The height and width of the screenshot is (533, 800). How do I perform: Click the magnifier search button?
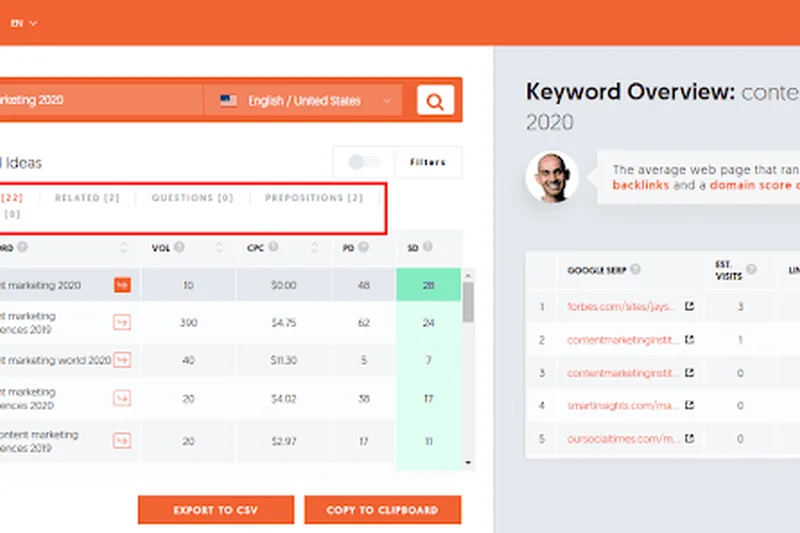(x=435, y=101)
